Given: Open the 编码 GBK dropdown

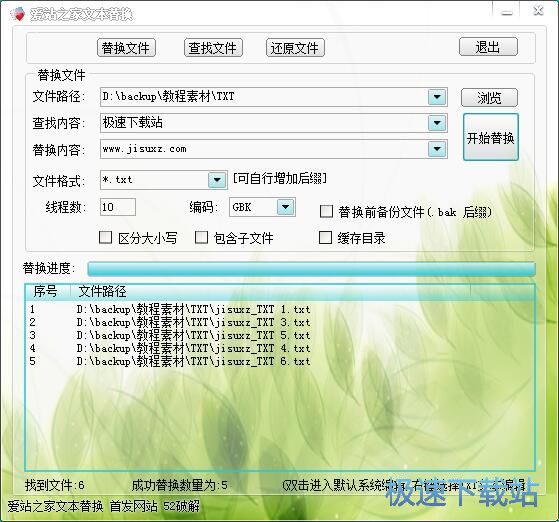Looking at the screenshot, I should [x=286, y=207].
